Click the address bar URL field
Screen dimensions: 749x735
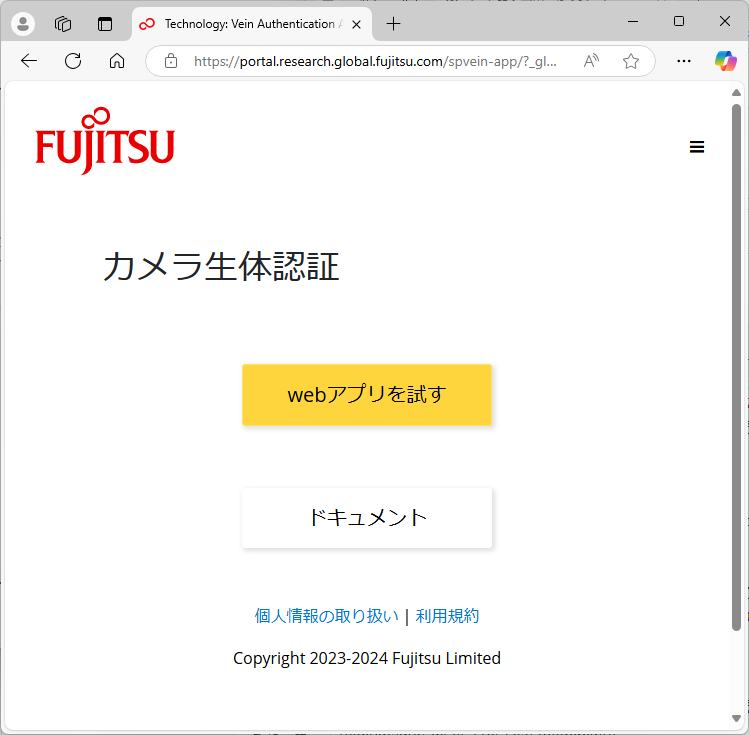click(375, 61)
